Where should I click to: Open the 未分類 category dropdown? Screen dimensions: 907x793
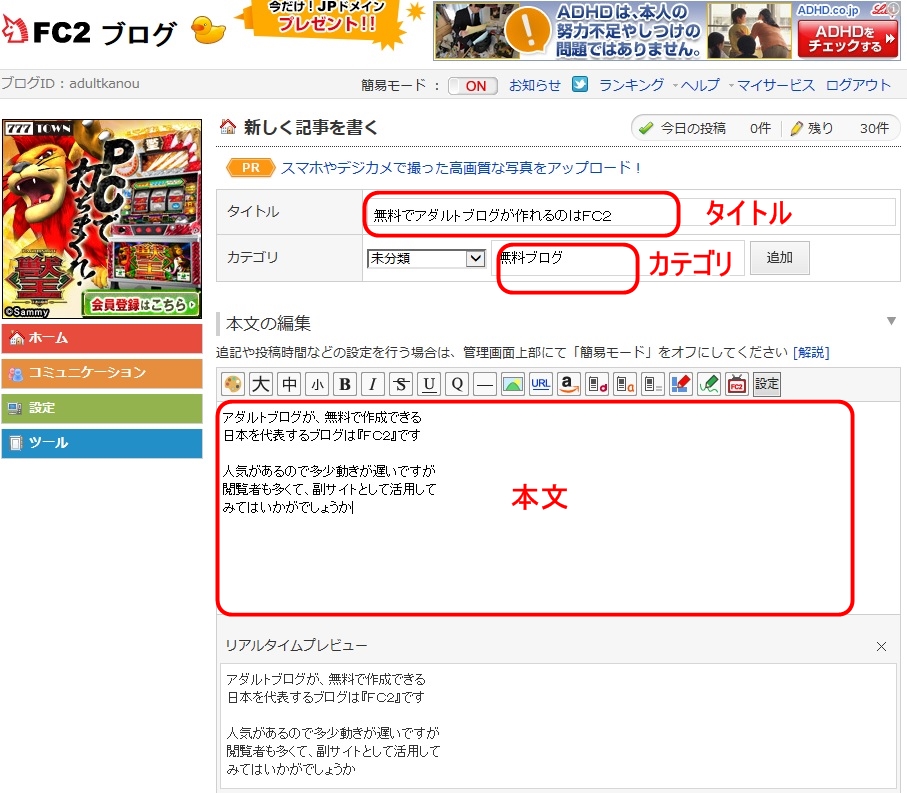coord(426,258)
